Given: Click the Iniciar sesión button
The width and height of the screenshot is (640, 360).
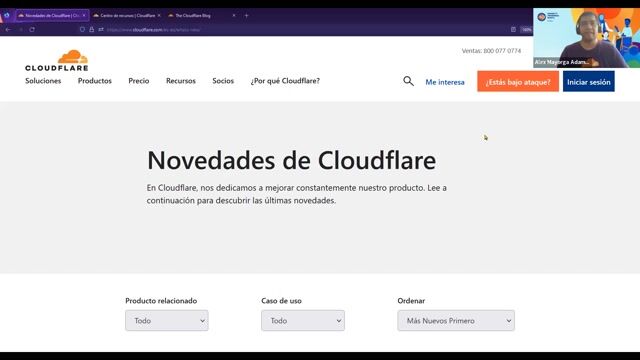Looking at the screenshot, I should 589,81.
